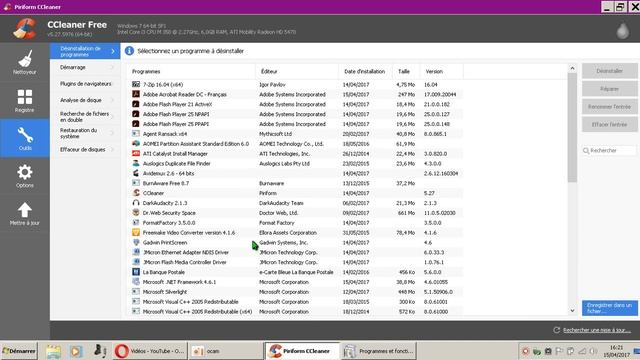Viewport: 640px width, 360px height.
Task: Click the Effacer l'entrée button
Action: [609, 124]
